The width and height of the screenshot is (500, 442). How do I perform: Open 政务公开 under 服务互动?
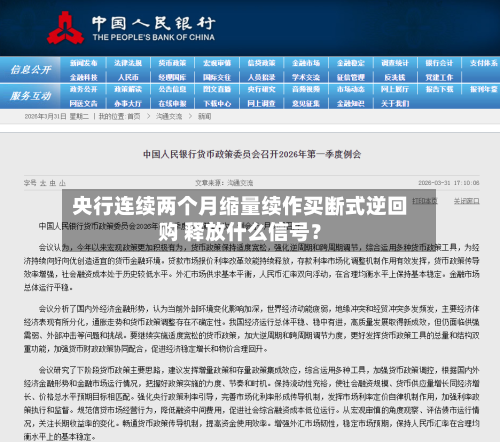pos(84,89)
